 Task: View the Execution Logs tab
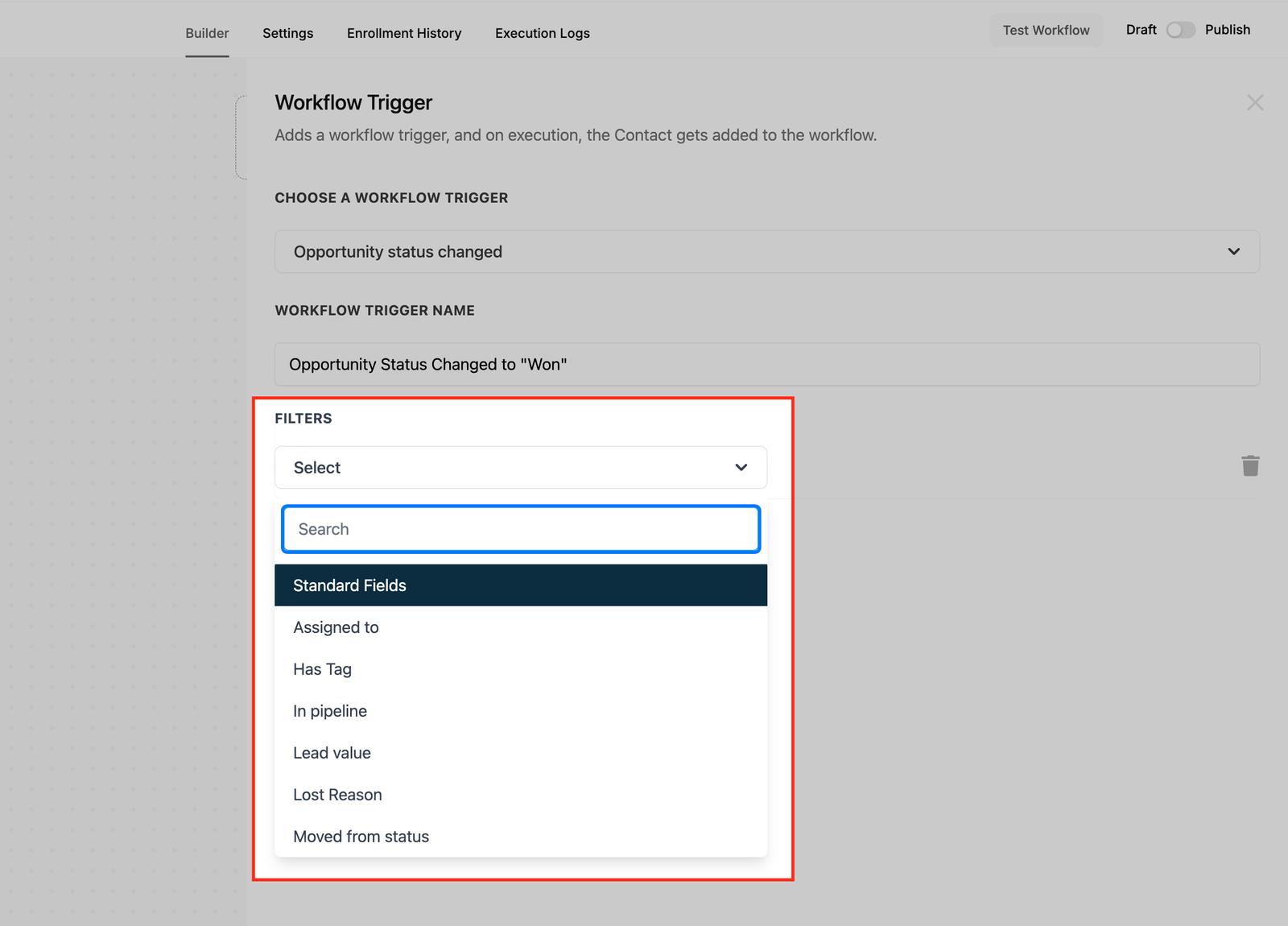tap(542, 33)
